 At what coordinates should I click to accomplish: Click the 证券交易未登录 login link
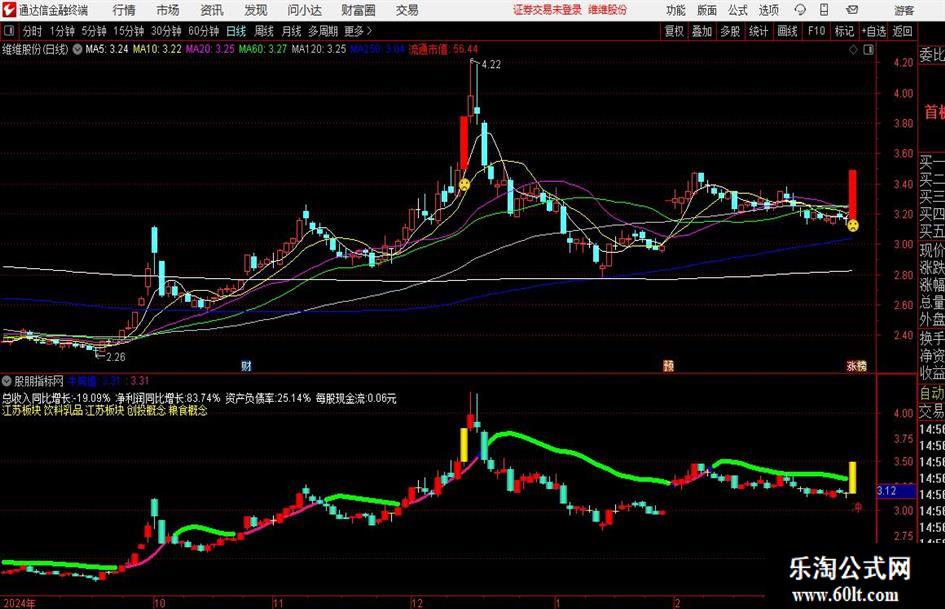pos(547,10)
